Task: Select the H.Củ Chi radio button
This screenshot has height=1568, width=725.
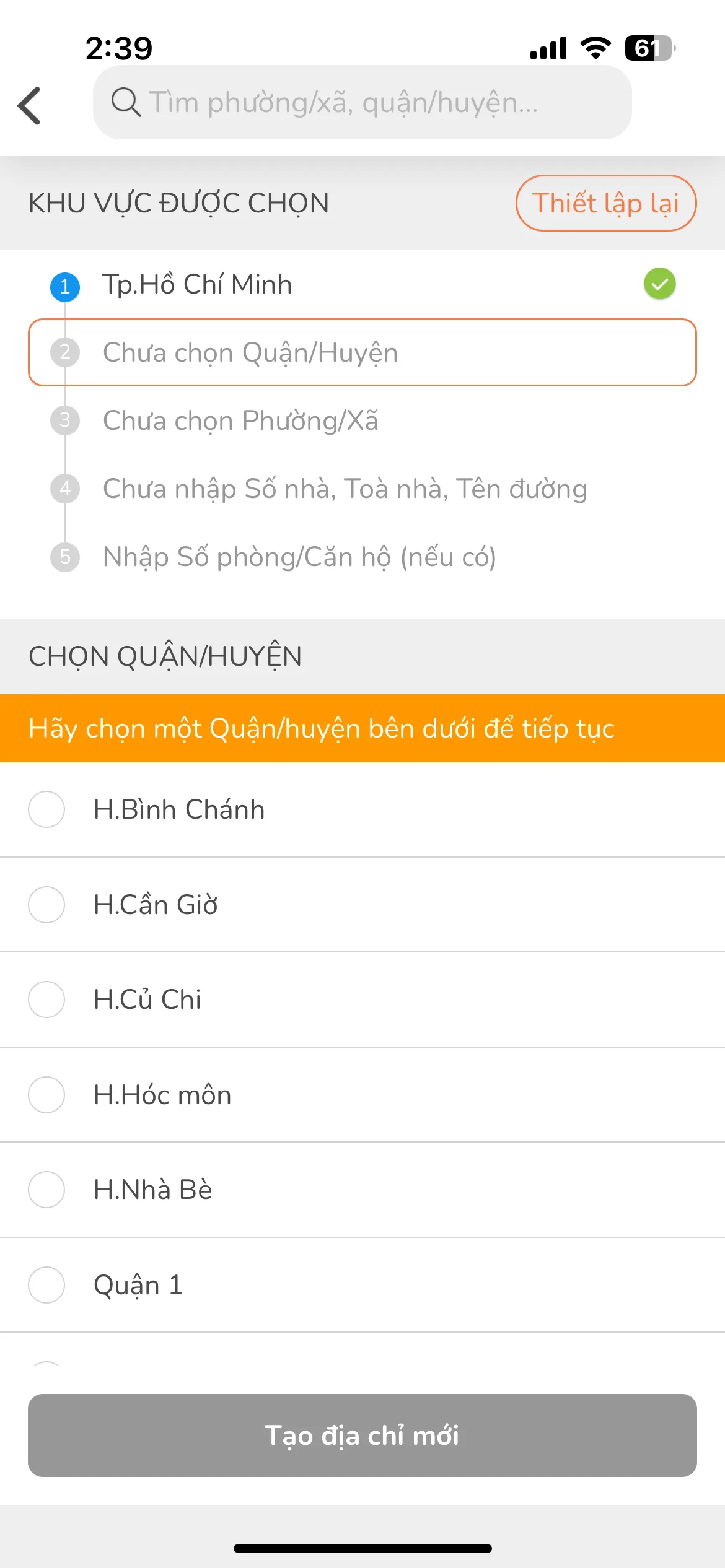Action: [x=46, y=1000]
